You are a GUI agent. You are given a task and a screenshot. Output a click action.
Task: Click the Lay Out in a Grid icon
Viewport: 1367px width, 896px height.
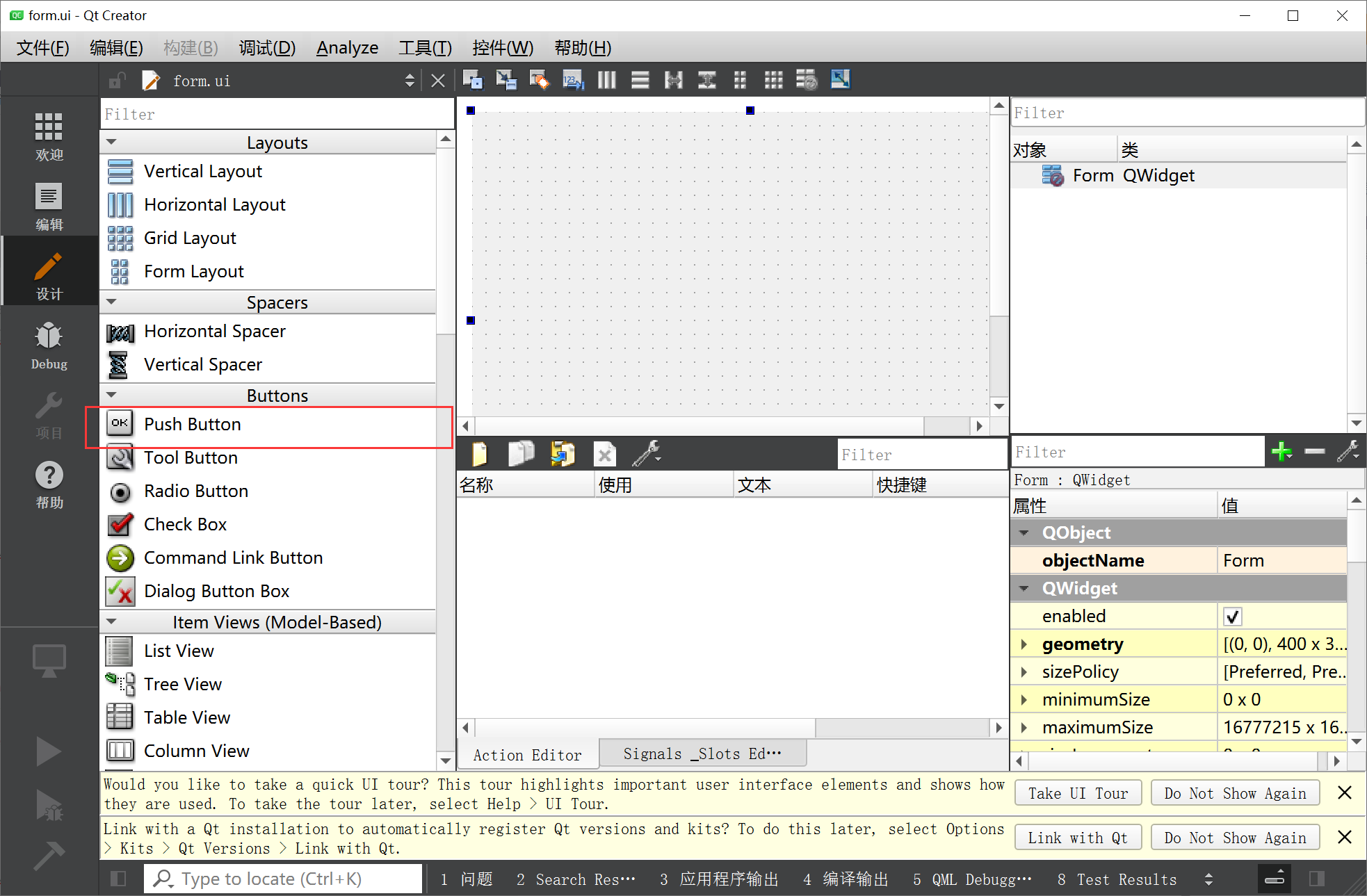(773, 79)
